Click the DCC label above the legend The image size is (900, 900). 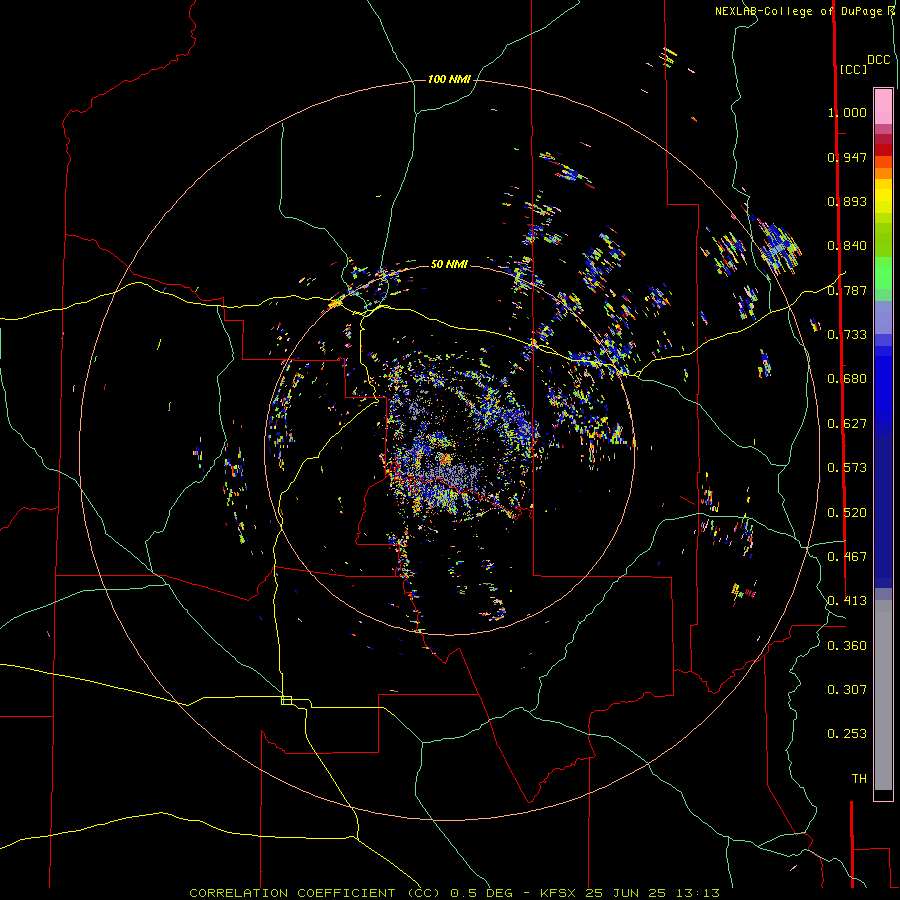click(878, 60)
